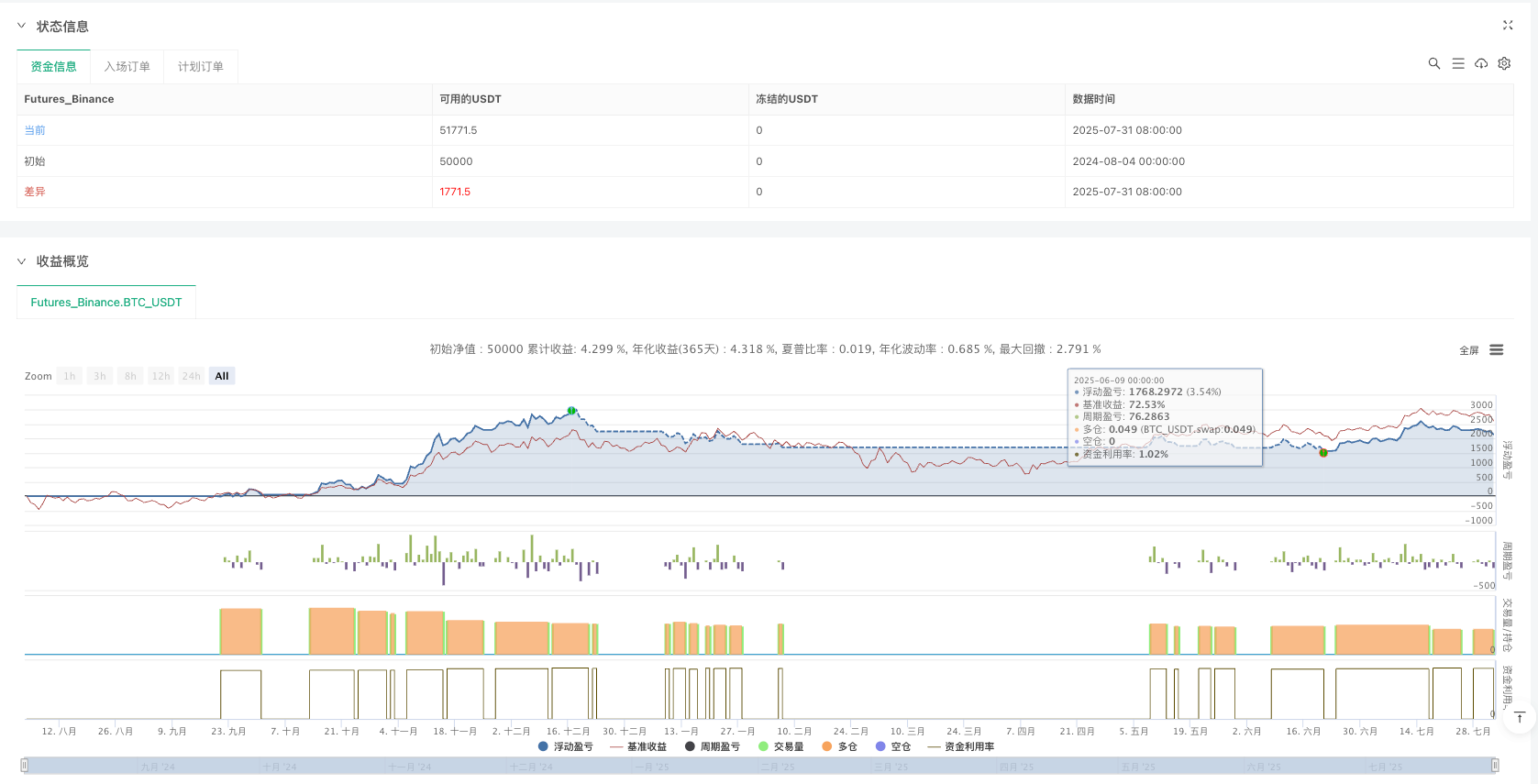
Task: Click the search icon above the table
Action: (x=1434, y=63)
